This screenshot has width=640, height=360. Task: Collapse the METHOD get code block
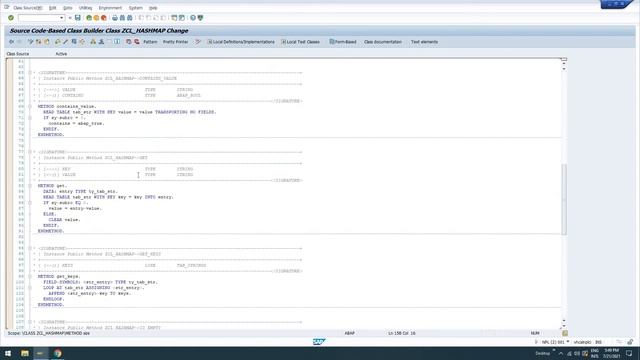point(30,186)
